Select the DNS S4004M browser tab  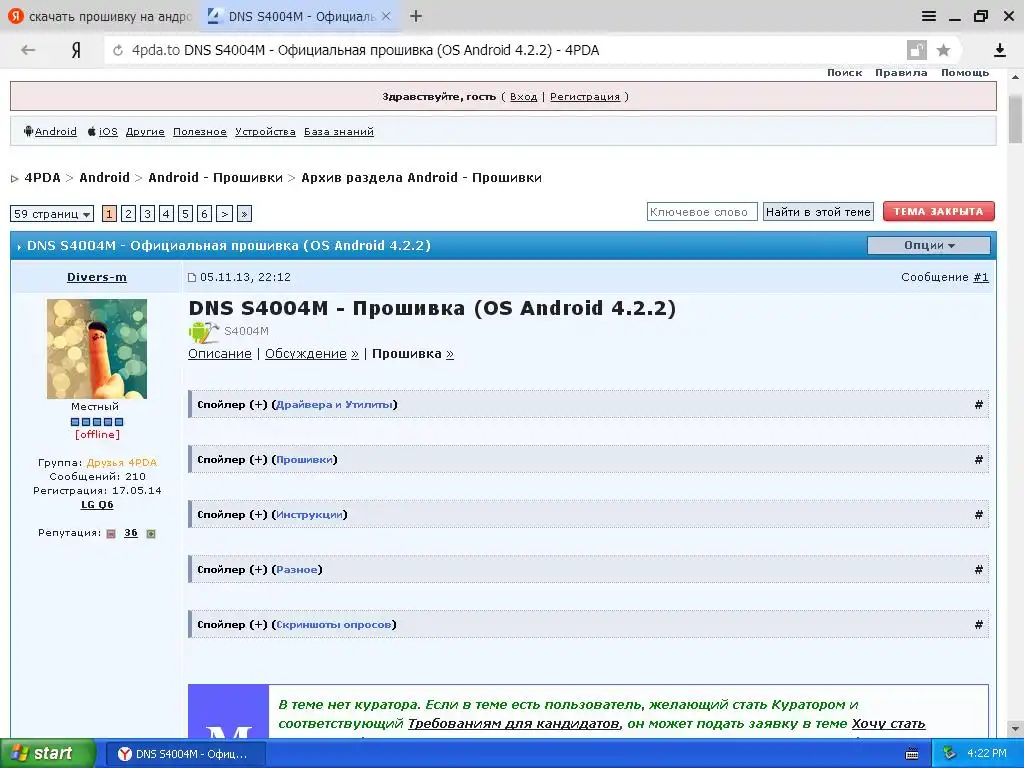[x=300, y=16]
